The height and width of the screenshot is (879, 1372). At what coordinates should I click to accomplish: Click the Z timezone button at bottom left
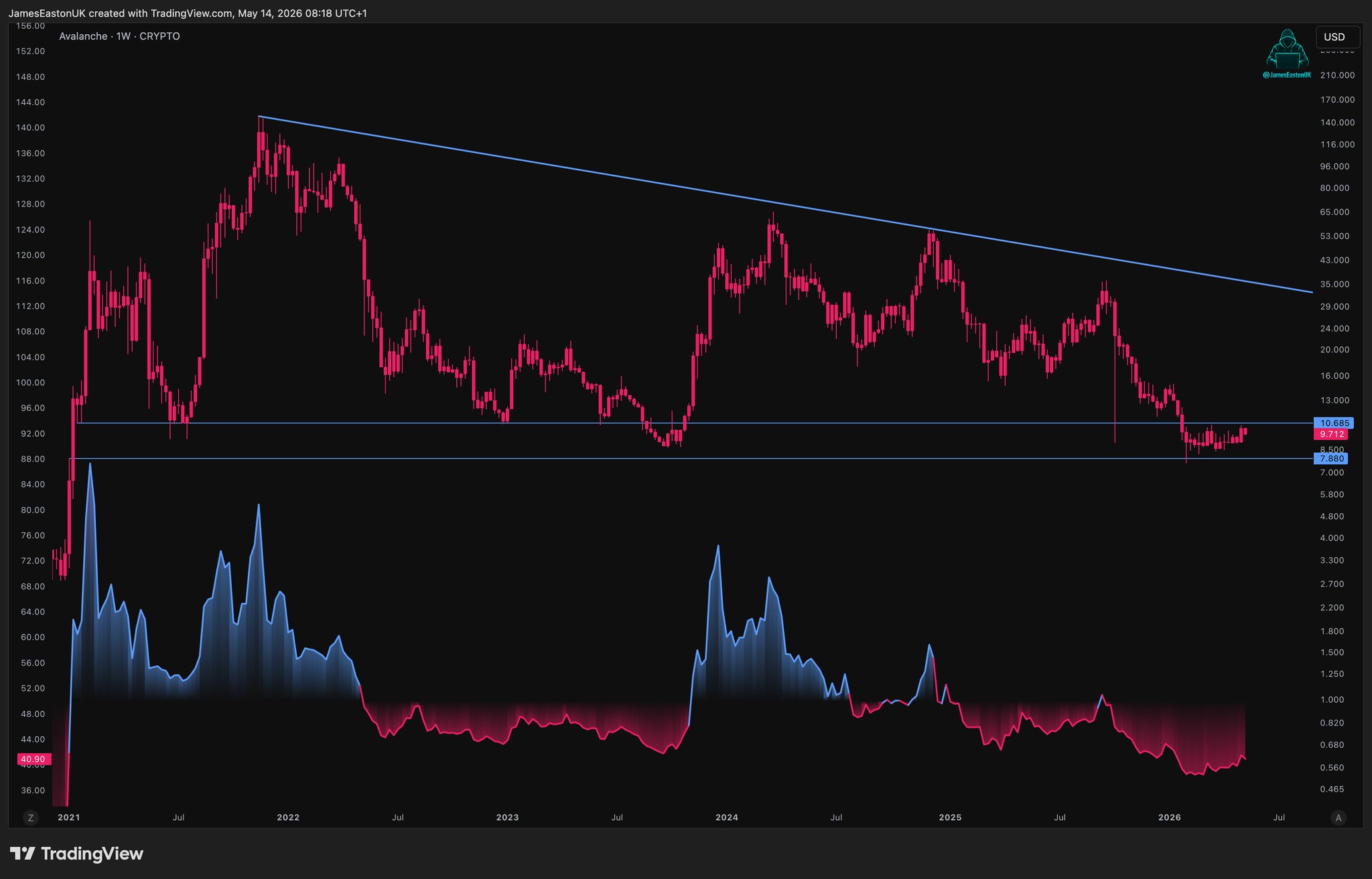pos(30,817)
